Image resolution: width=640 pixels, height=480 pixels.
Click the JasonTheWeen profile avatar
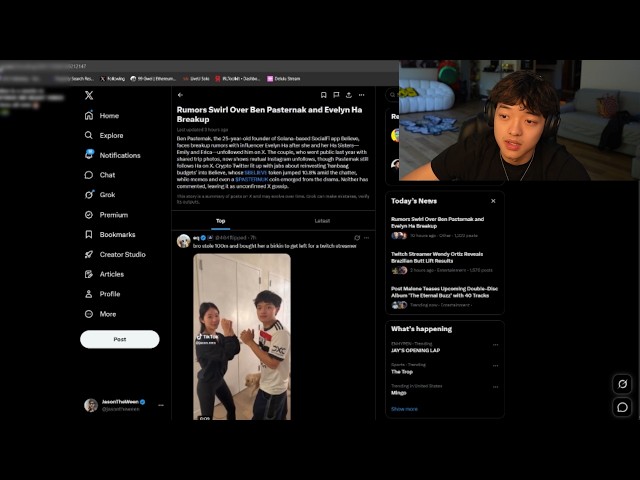point(91,405)
